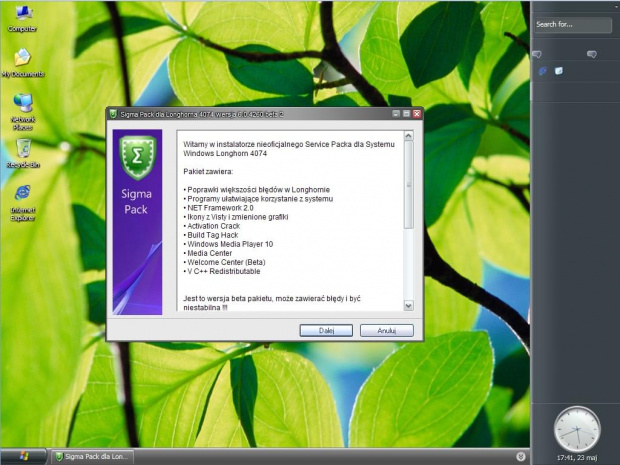This screenshot has width=620, height=465.
Task: Open My Documents desktop icon
Action: tap(23, 63)
